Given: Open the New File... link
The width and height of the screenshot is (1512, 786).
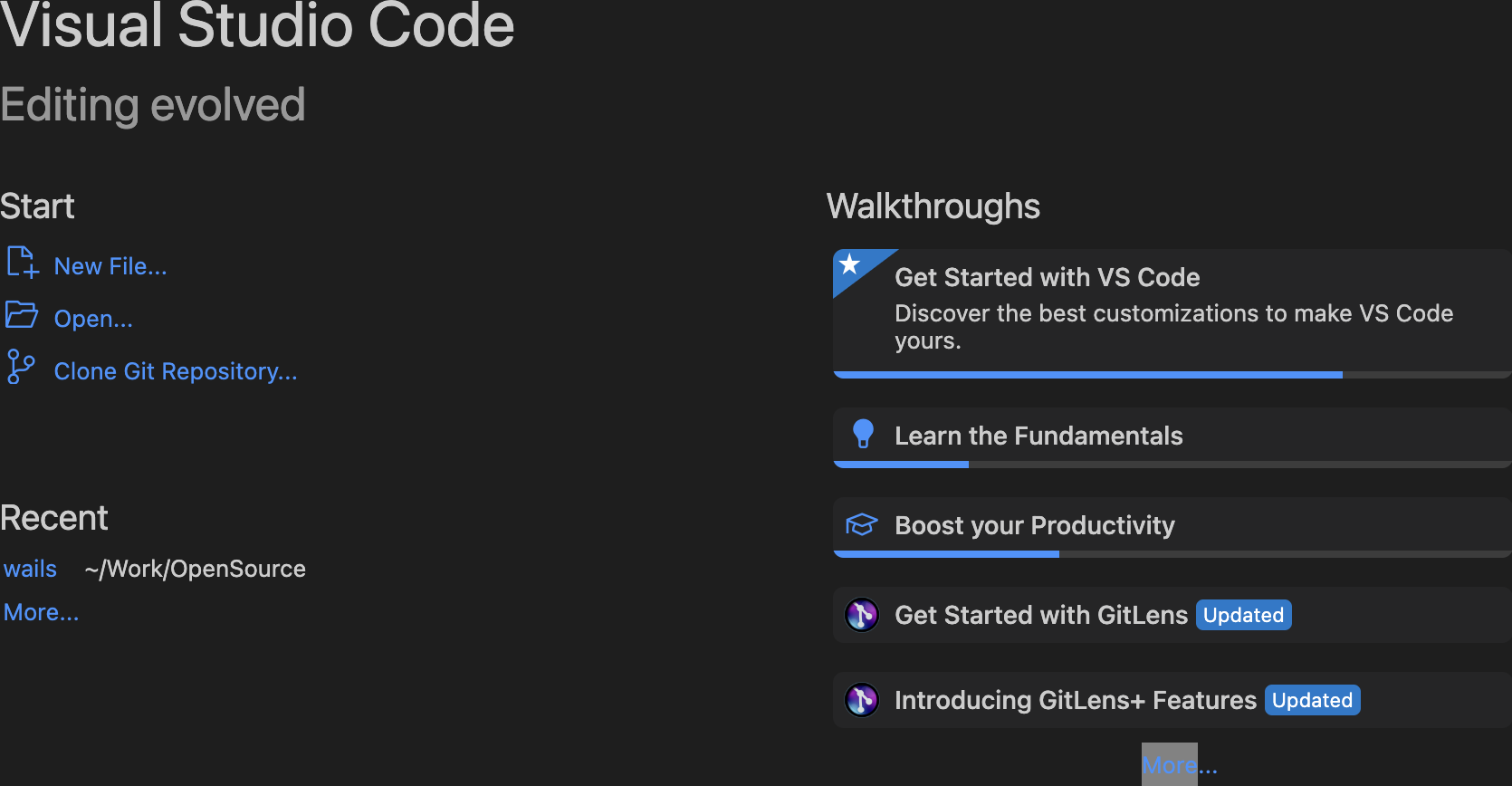Looking at the screenshot, I should [110, 266].
